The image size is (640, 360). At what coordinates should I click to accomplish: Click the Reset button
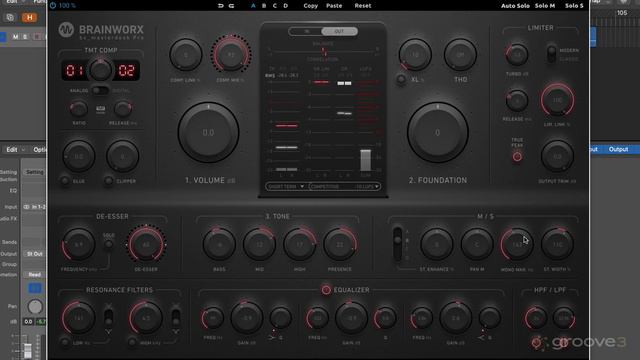pos(363,6)
